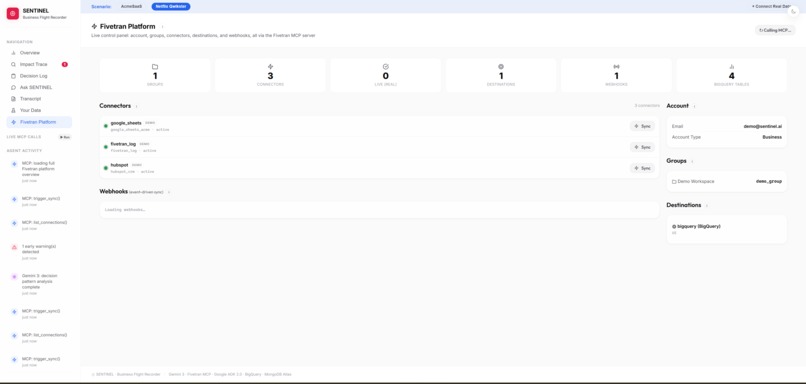
Task: Click the Decision Log clipboard icon
Action: 13,76
